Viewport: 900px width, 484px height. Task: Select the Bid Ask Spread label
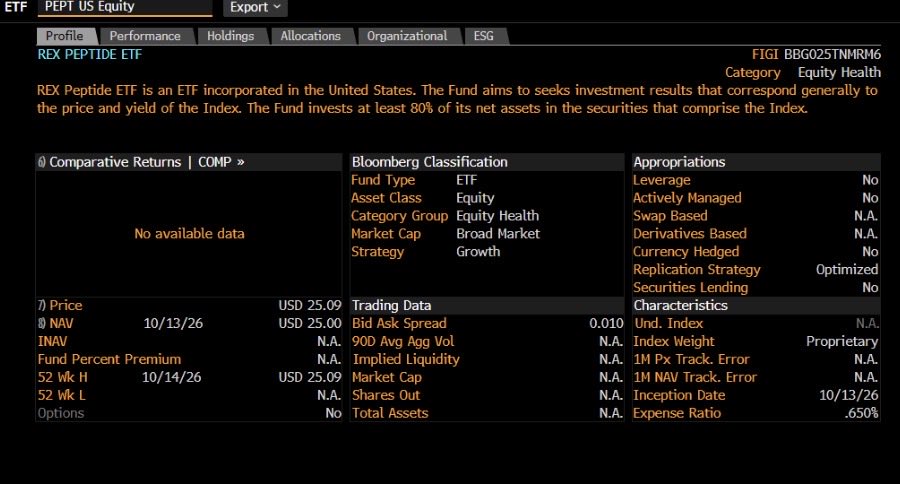(x=399, y=323)
